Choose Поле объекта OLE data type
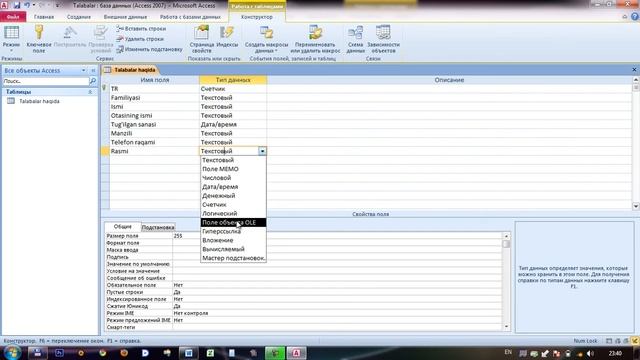This screenshot has height=360, width=640. [x=233, y=222]
